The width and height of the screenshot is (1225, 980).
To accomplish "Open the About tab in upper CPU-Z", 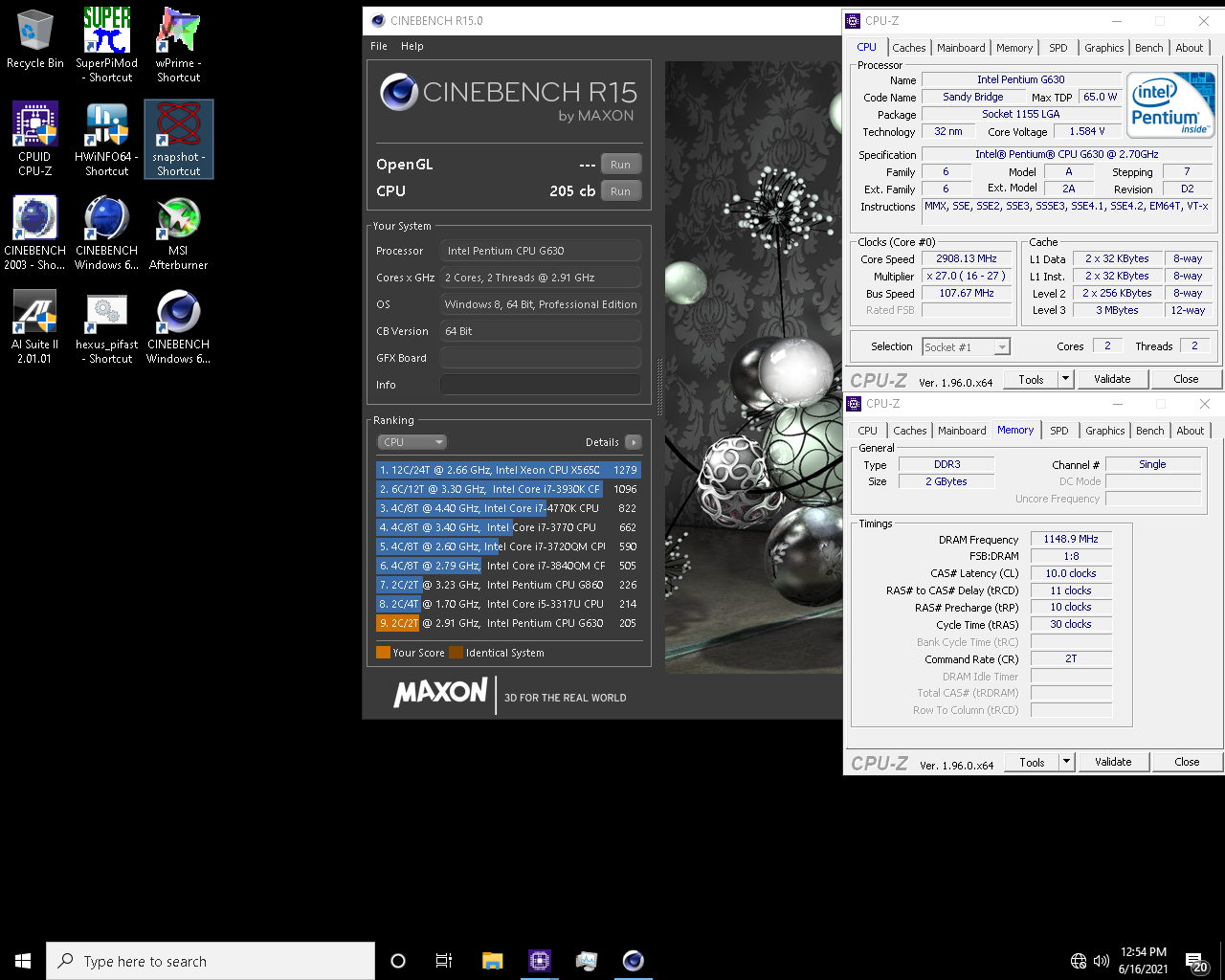I will 1190,48.
